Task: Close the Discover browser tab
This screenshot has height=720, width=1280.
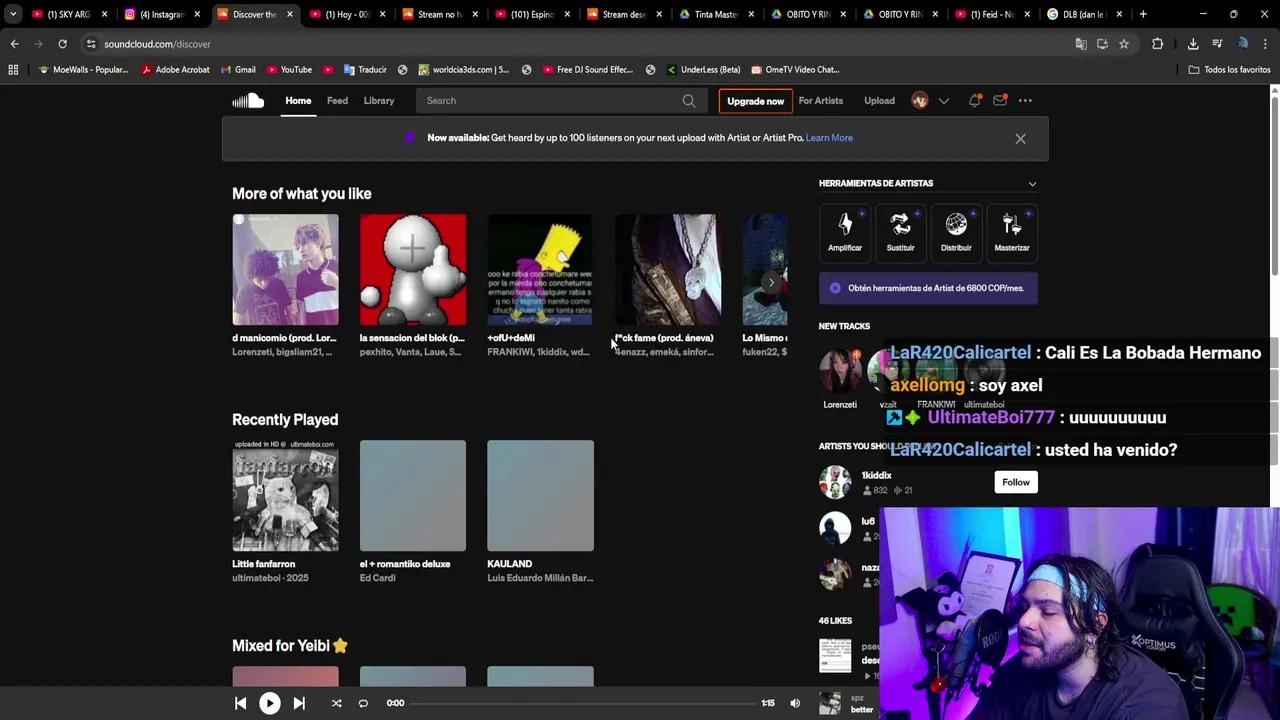Action: [x=290, y=14]
